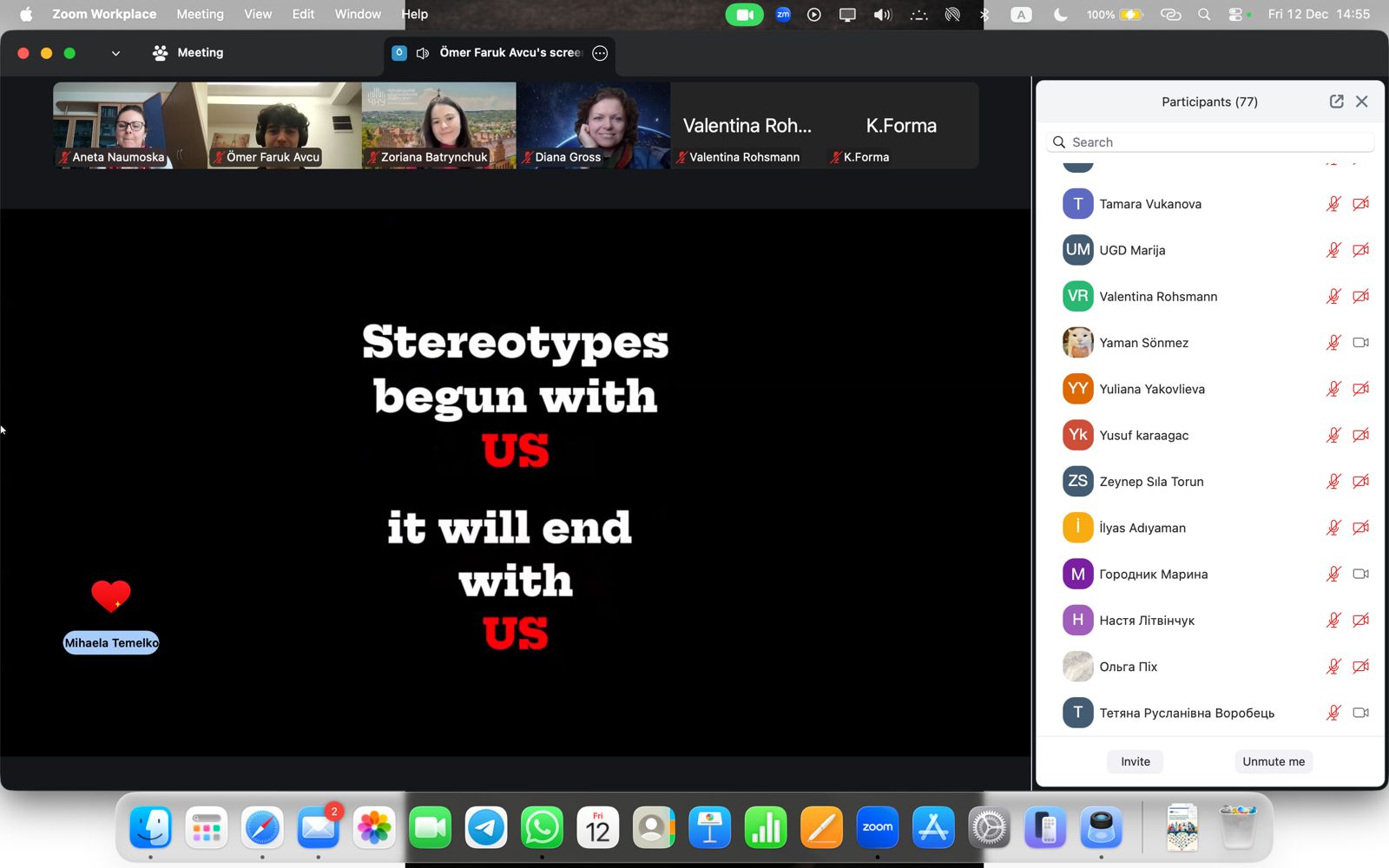1389x868 pixels.
Task: Select Ömer Faruk Avcu's screen tab
Action: 499,53
